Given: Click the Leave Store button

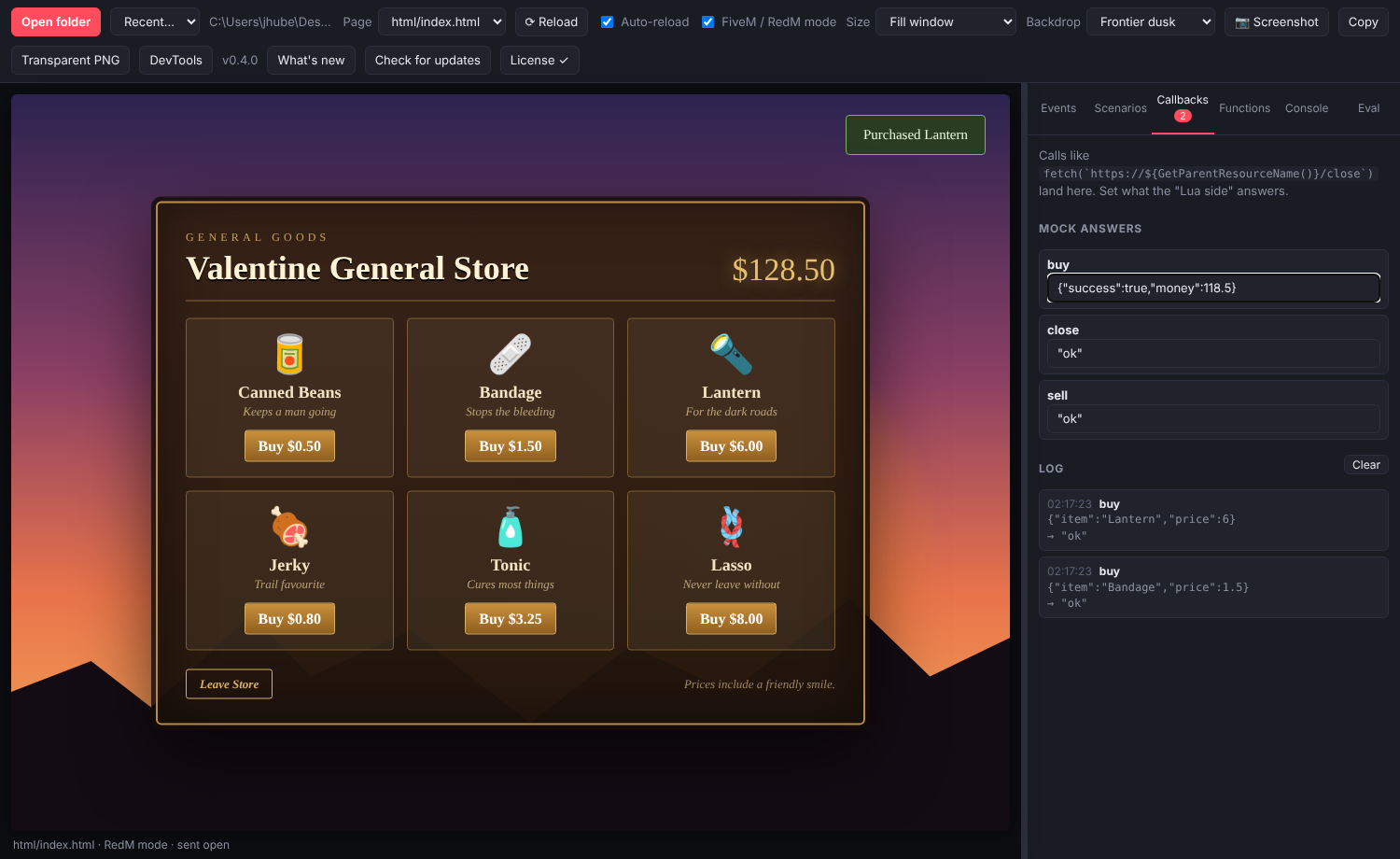Looking at the screenshot, I should (x=229, y=684).
